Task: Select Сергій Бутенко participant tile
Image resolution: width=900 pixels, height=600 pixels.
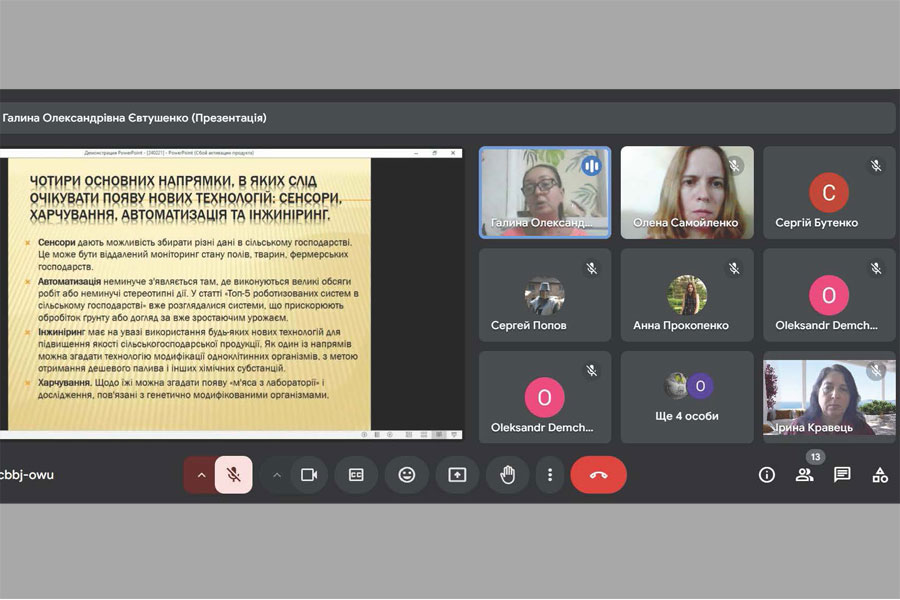Action: pos(829,192)
